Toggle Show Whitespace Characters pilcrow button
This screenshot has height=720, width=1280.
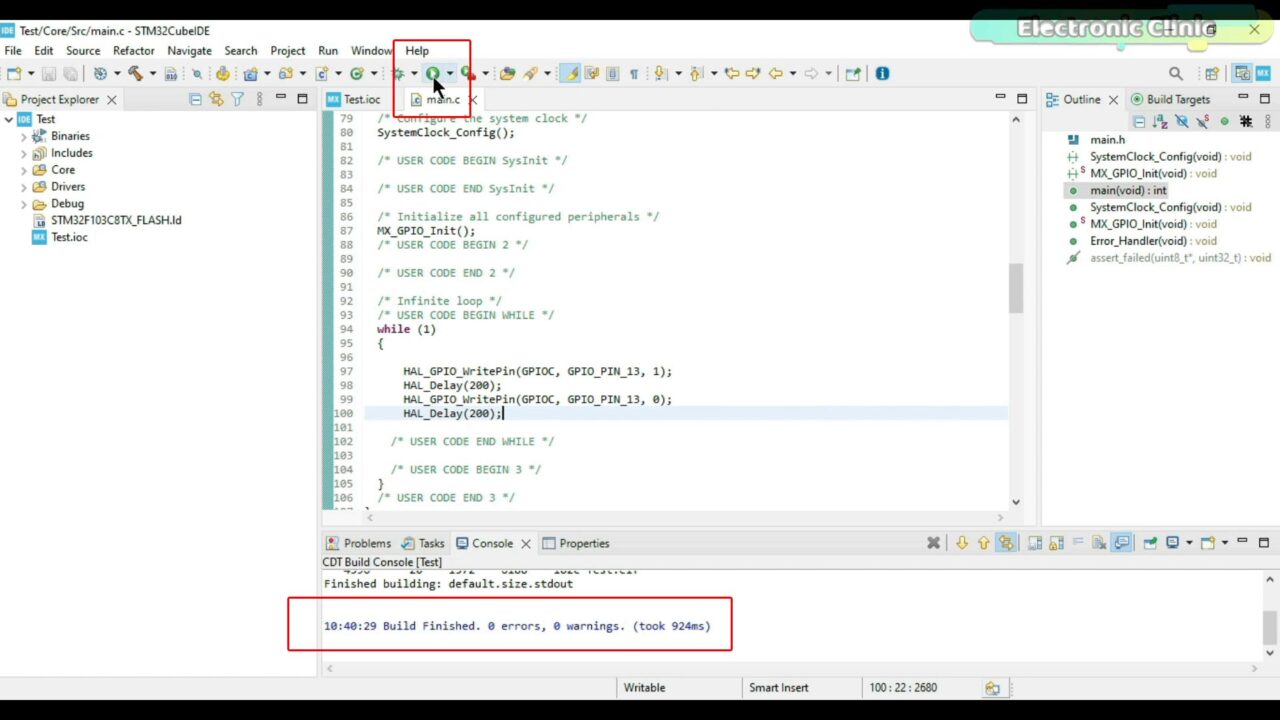point(634,73)
